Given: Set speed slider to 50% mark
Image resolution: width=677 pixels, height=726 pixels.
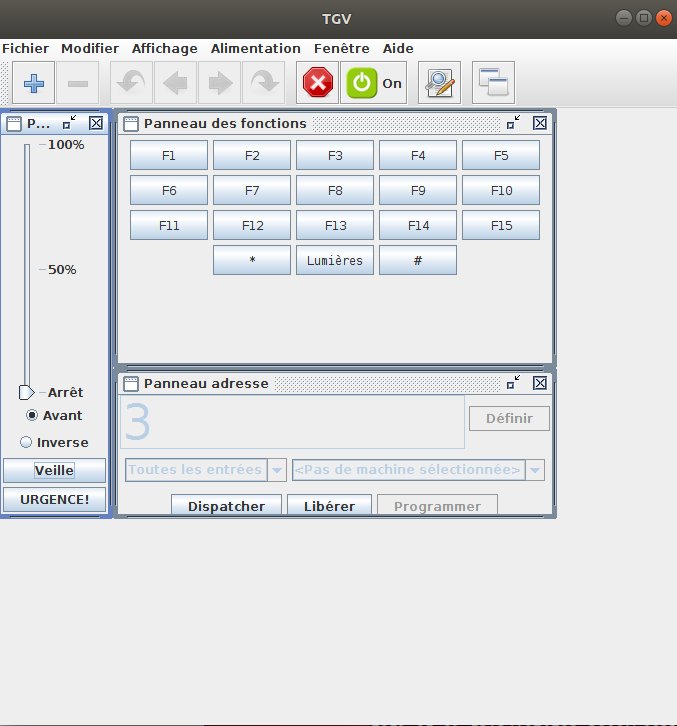Looking at the screenshot, I should tap(27, 269).
